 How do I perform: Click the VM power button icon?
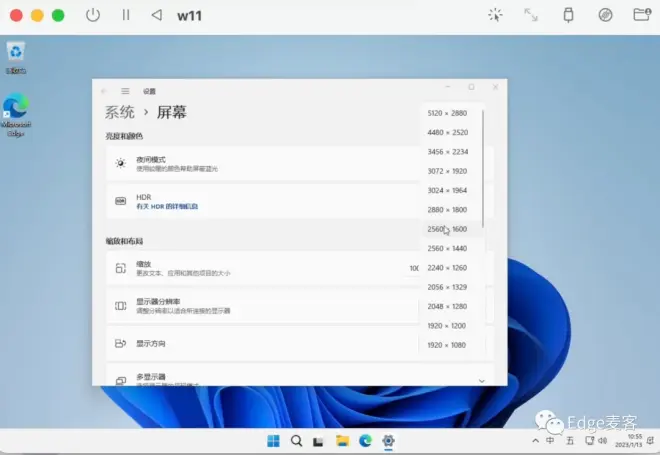point(93,16)
